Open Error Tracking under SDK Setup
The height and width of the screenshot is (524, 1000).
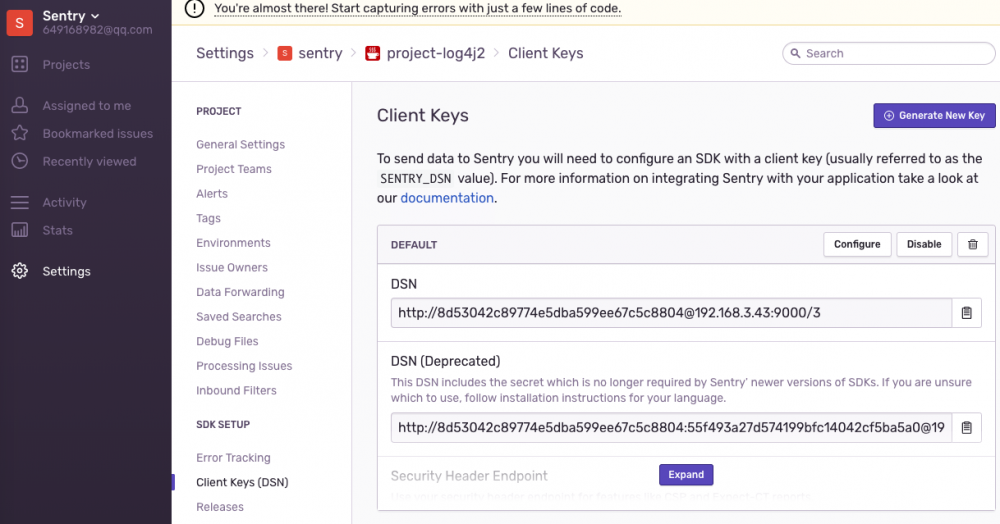pos(233,458)
